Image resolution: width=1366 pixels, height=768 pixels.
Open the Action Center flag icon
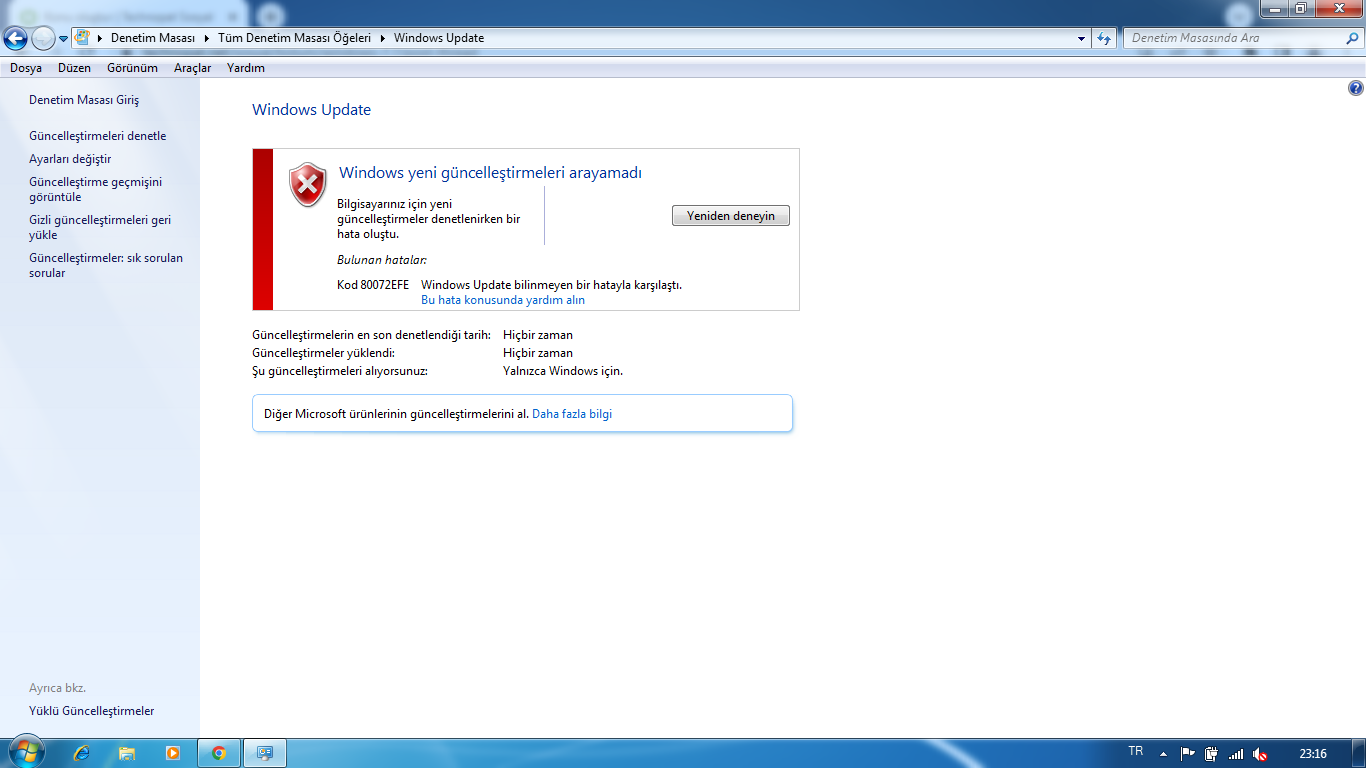pyautogui.click(x=1187, y=754)
